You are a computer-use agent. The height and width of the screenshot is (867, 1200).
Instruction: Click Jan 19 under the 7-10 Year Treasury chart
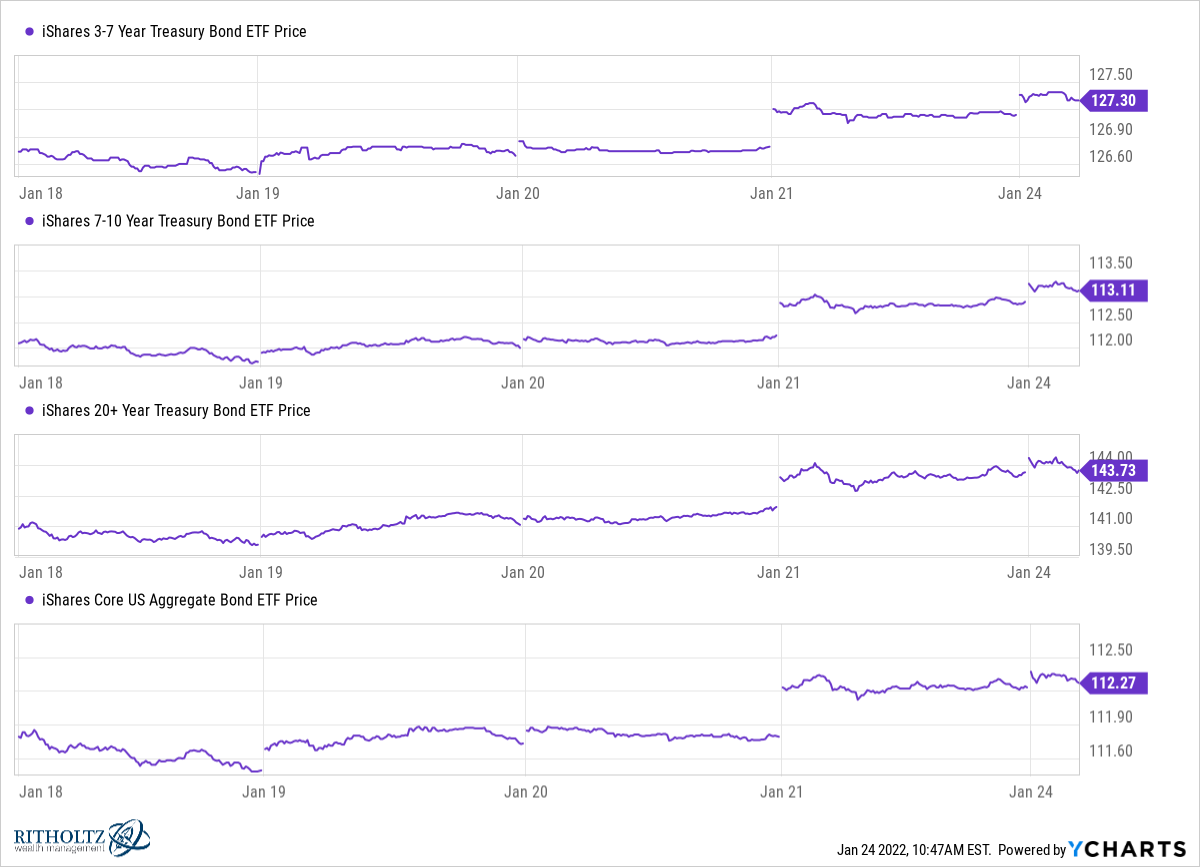[x=261, y=383]
